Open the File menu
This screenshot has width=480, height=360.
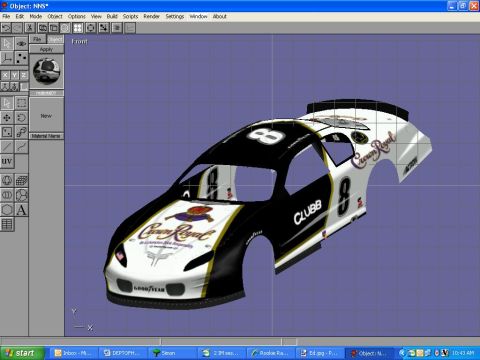click(6, 16)
